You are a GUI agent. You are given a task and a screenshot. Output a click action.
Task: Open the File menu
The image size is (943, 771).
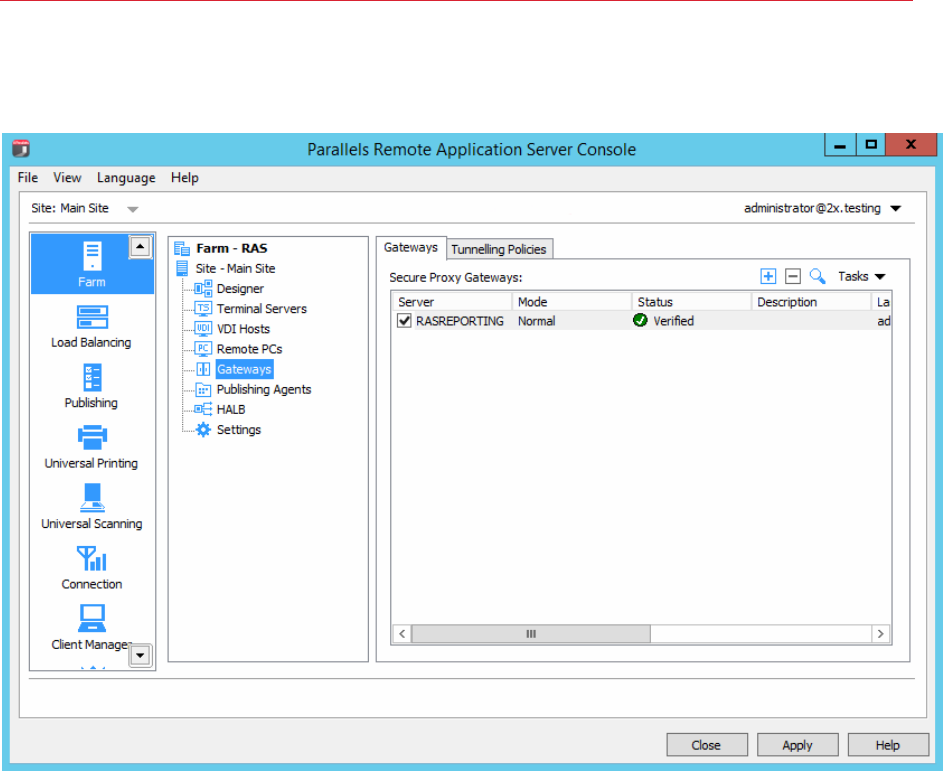28,177
